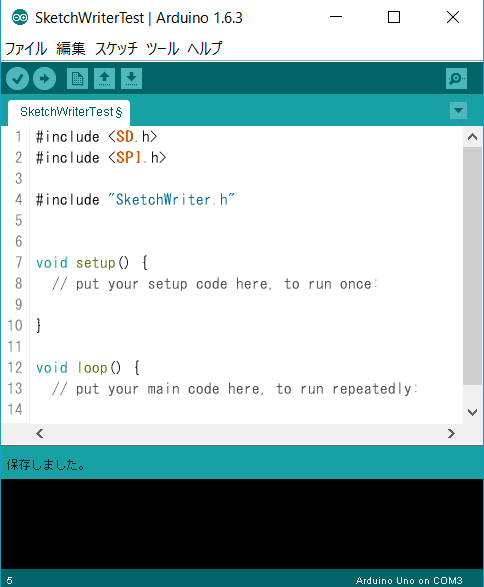Click the horizontal scrollbar left arrow
484x587 pixels.
(x=40, y=434)
